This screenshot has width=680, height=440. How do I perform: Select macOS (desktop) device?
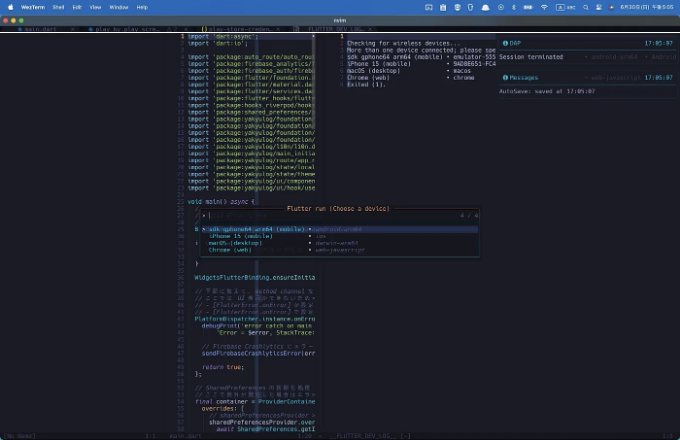(340, 243)
